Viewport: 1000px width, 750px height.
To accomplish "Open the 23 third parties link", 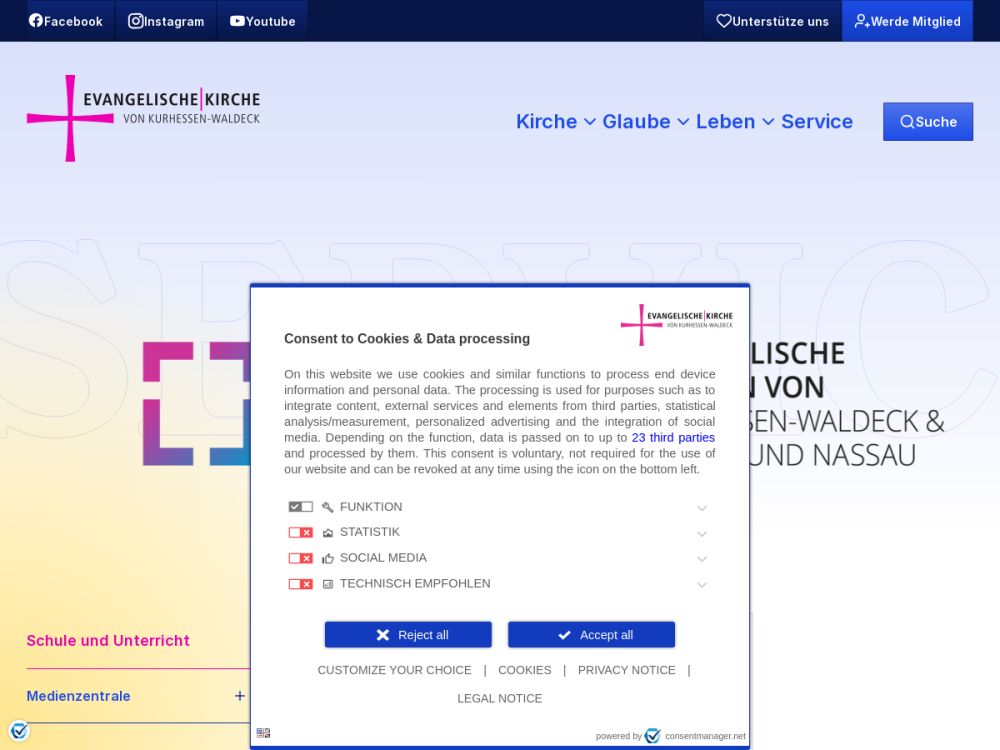I will pyautogui.click(x=673, y=438).
